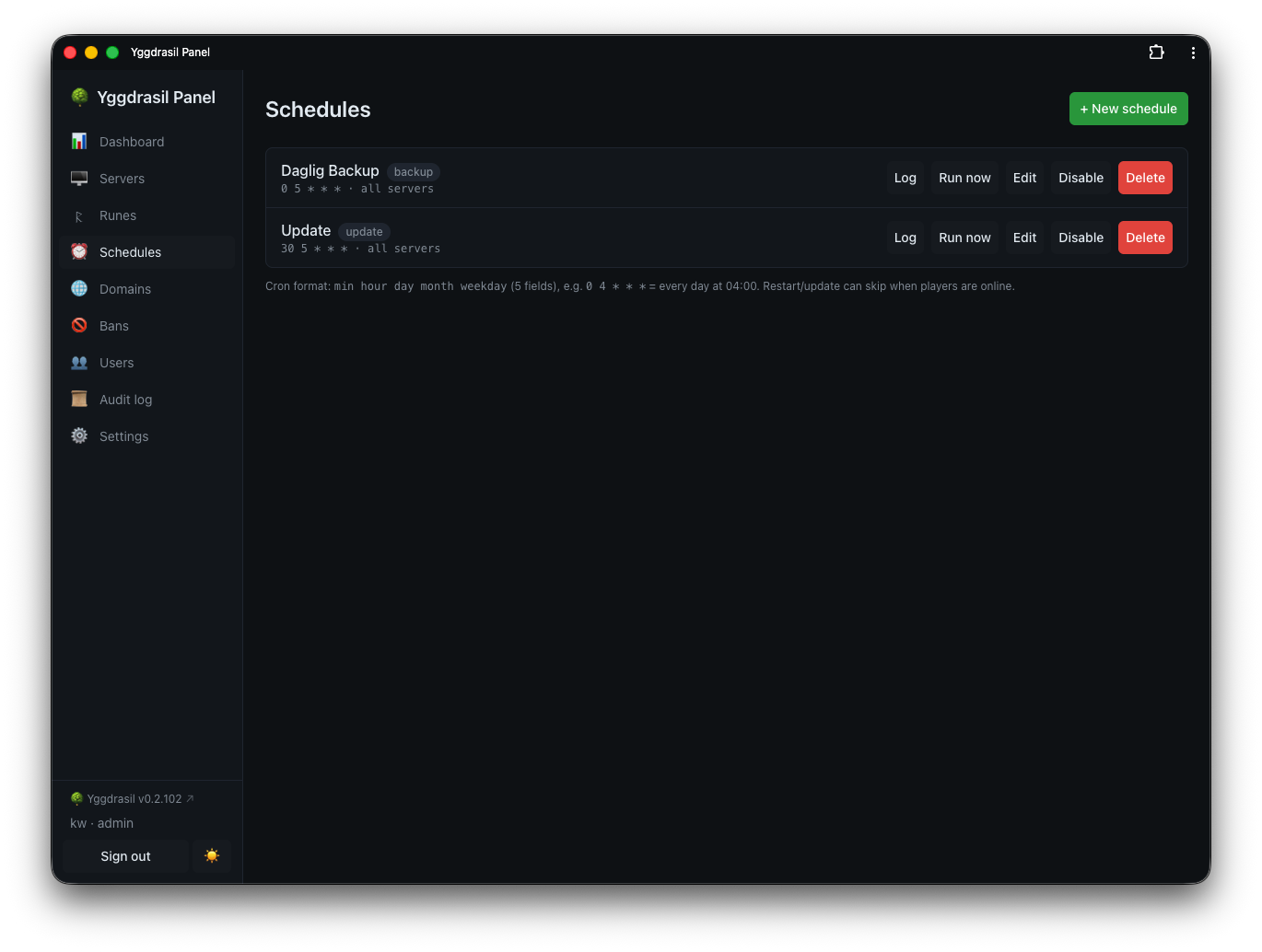
Task: Open the Users page
Action: tap(147, 363)
